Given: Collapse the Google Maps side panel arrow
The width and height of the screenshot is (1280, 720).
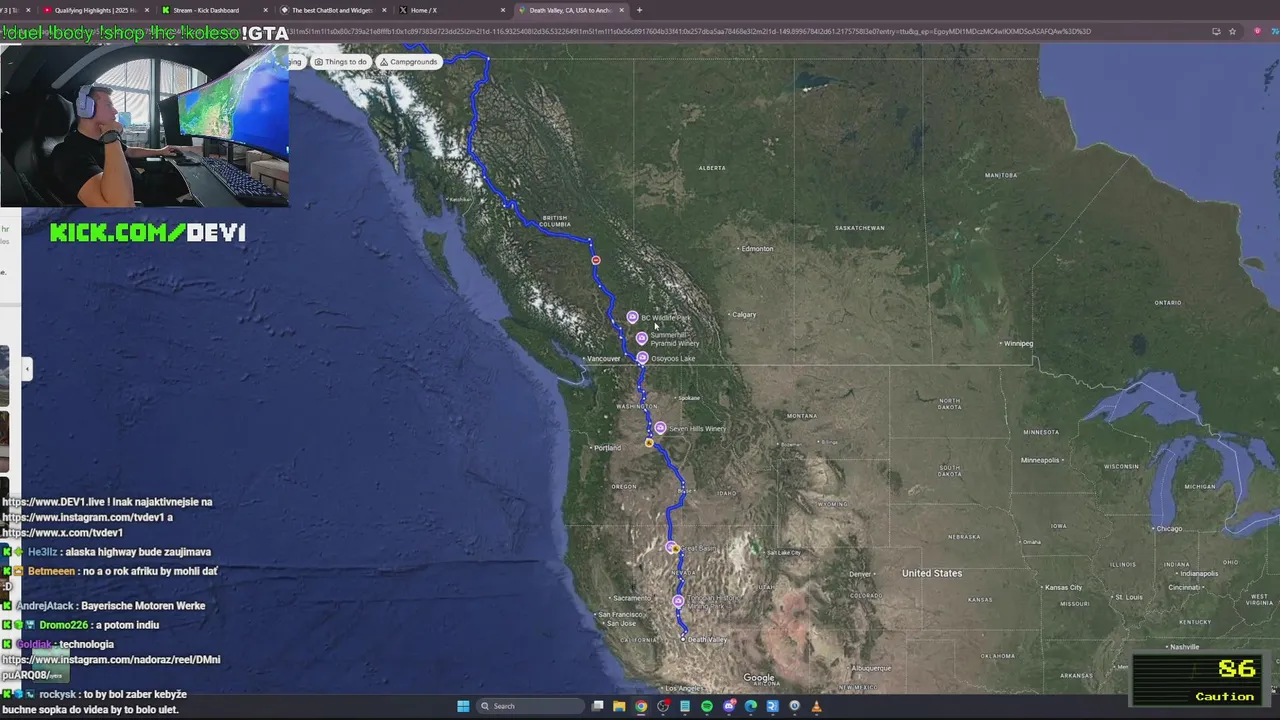Looking at the screenshot, I should [27, 369].
